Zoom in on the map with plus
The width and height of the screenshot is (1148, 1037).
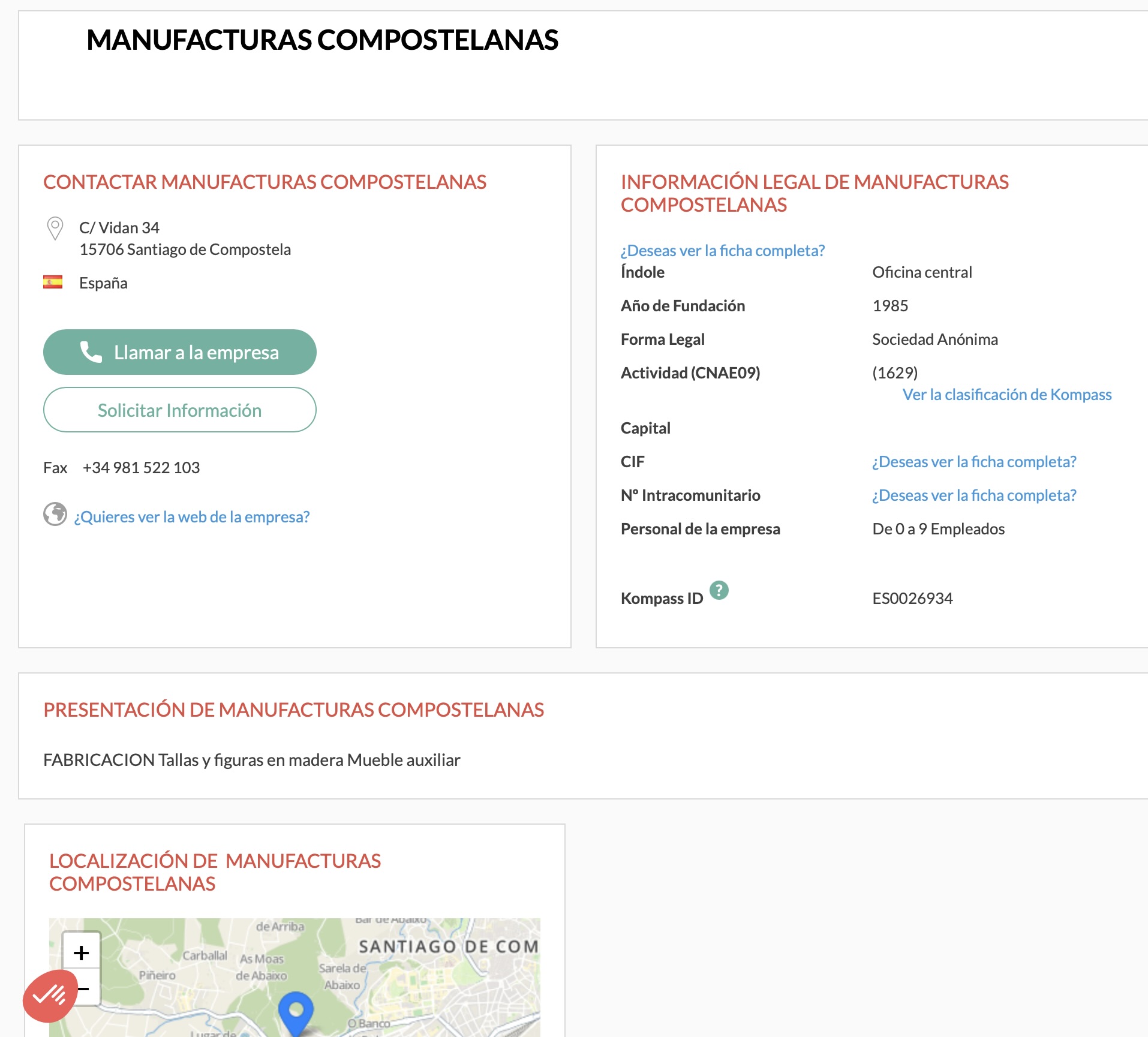click(x=82, y=953)
